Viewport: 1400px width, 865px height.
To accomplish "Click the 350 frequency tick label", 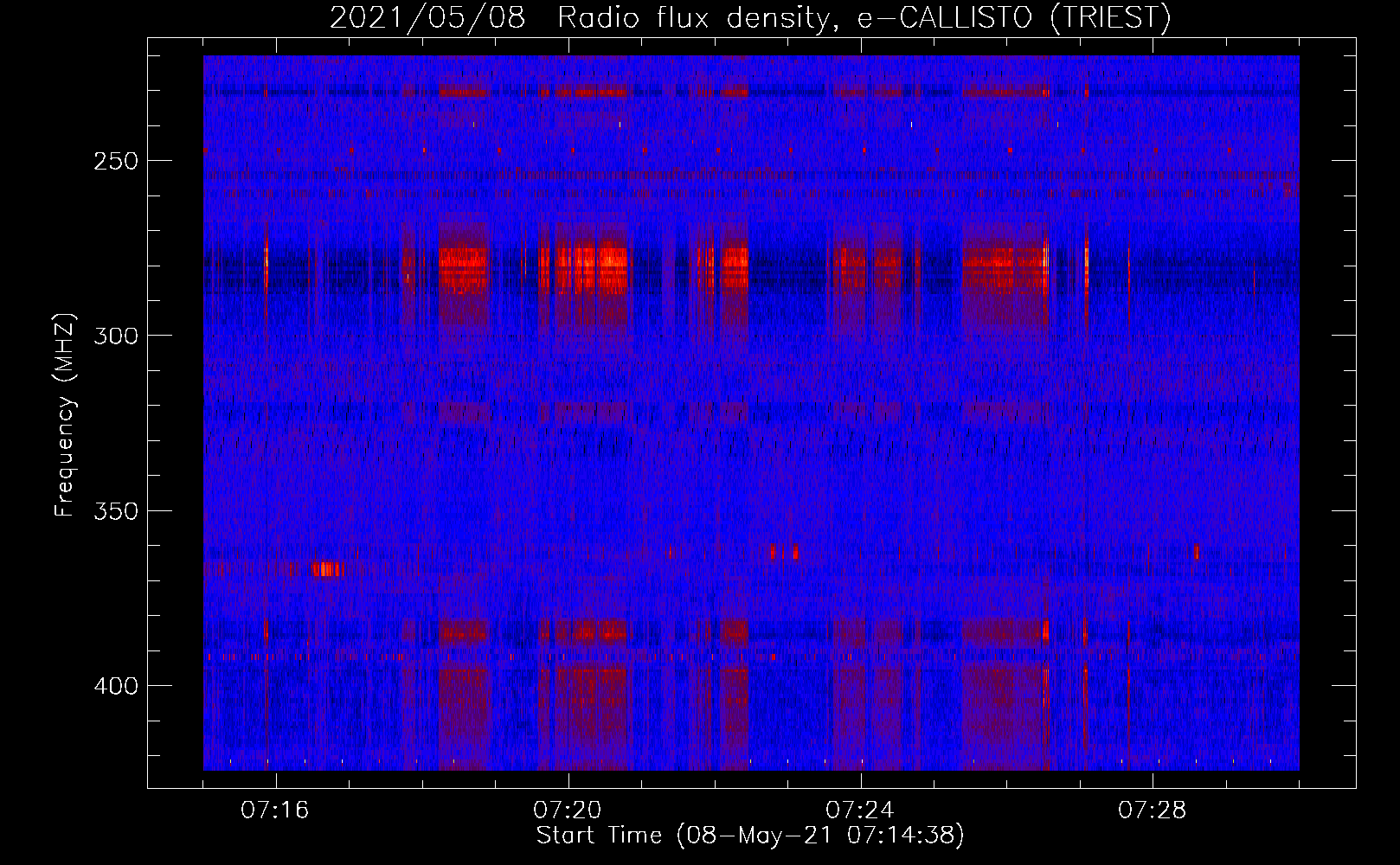I will click(x=116, y=511).
